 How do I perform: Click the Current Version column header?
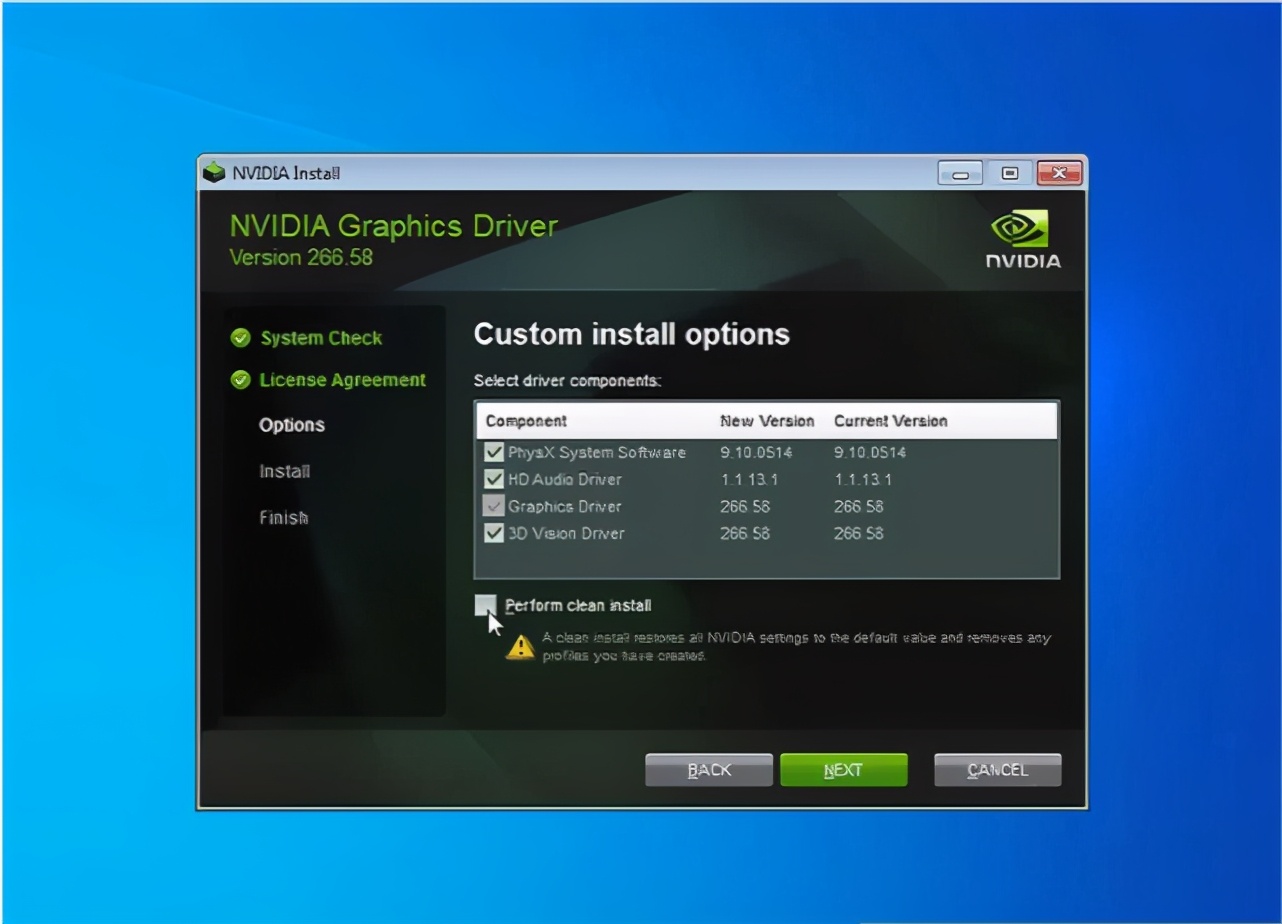(x=890, y=421)
